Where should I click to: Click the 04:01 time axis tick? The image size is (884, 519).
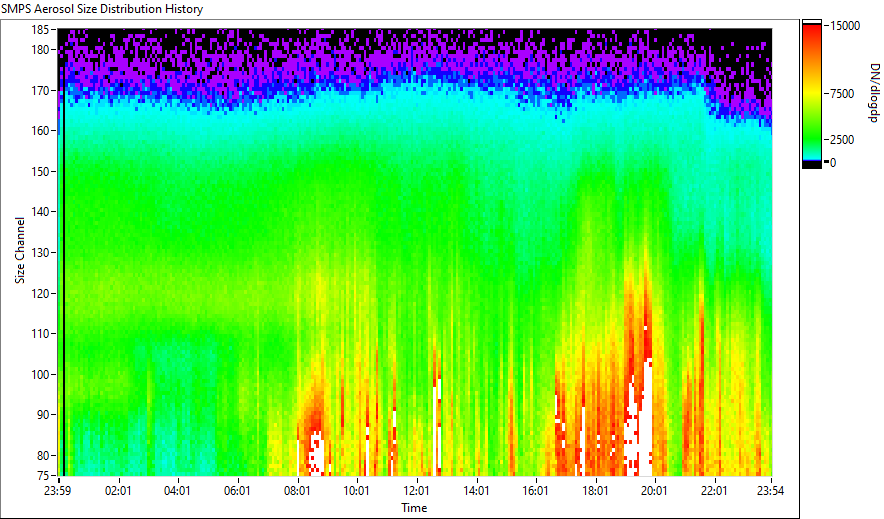[177, 491]
